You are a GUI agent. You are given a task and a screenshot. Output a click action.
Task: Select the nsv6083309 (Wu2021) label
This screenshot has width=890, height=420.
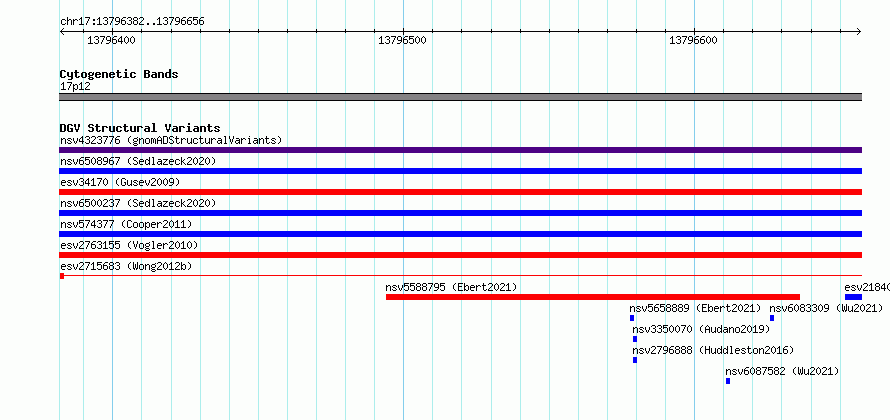(x=826, y=308)
